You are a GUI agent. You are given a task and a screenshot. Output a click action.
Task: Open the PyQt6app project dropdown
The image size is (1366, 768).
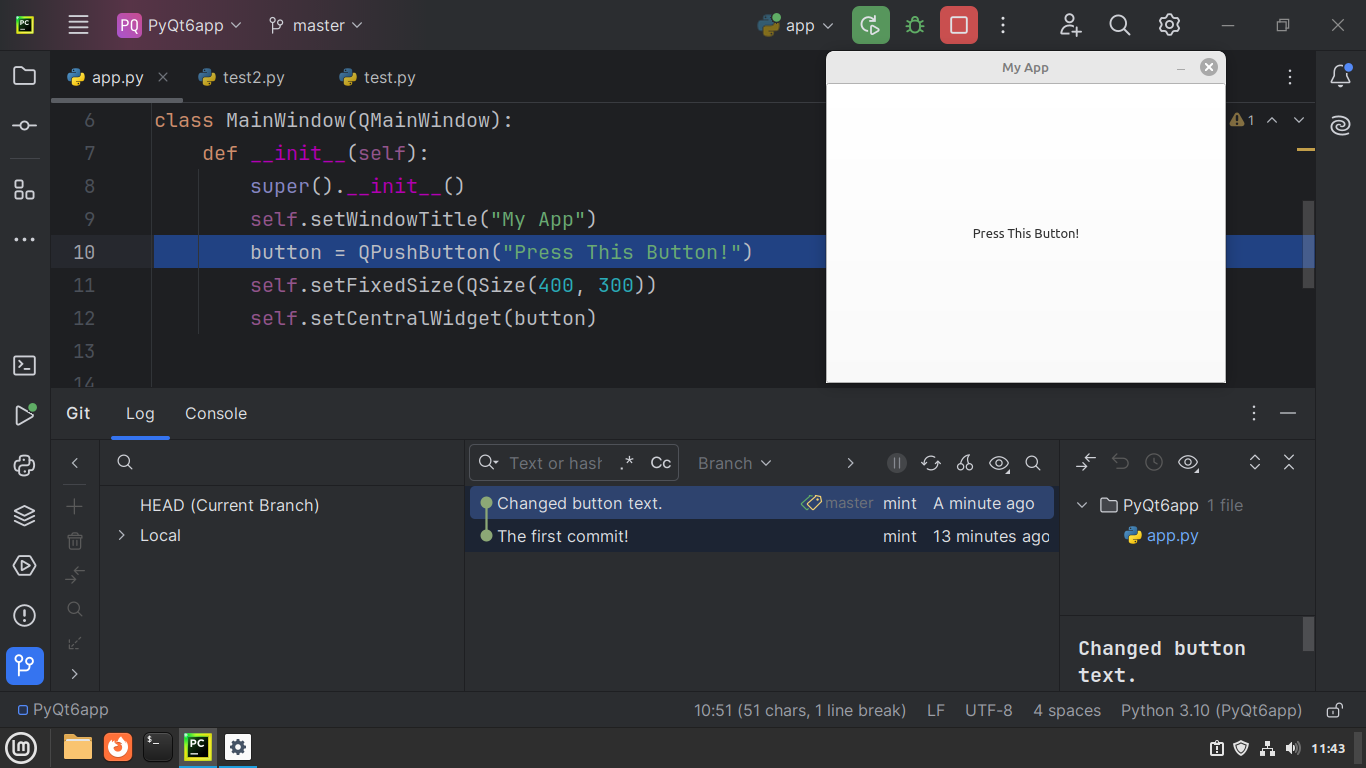(x=180, y=25)
